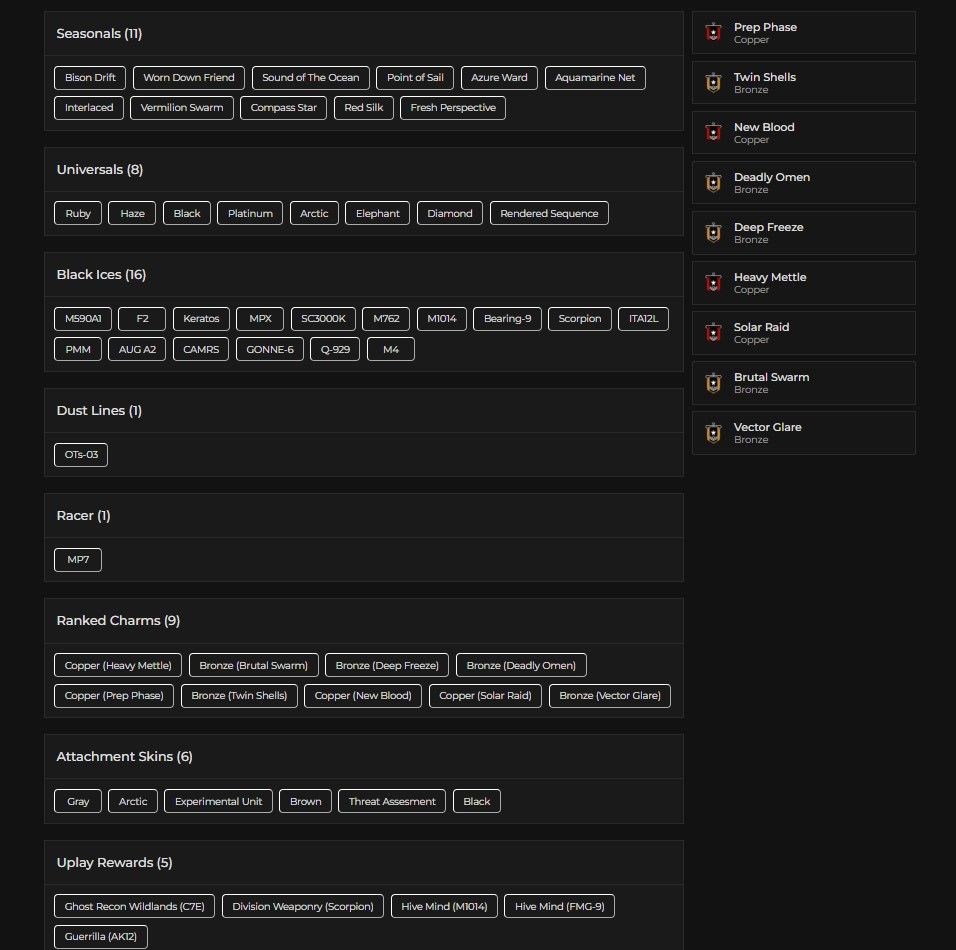The image size is (956, 950).
Task: Click the AUG A2 Black Ice tag
Action: pos(137,349)
